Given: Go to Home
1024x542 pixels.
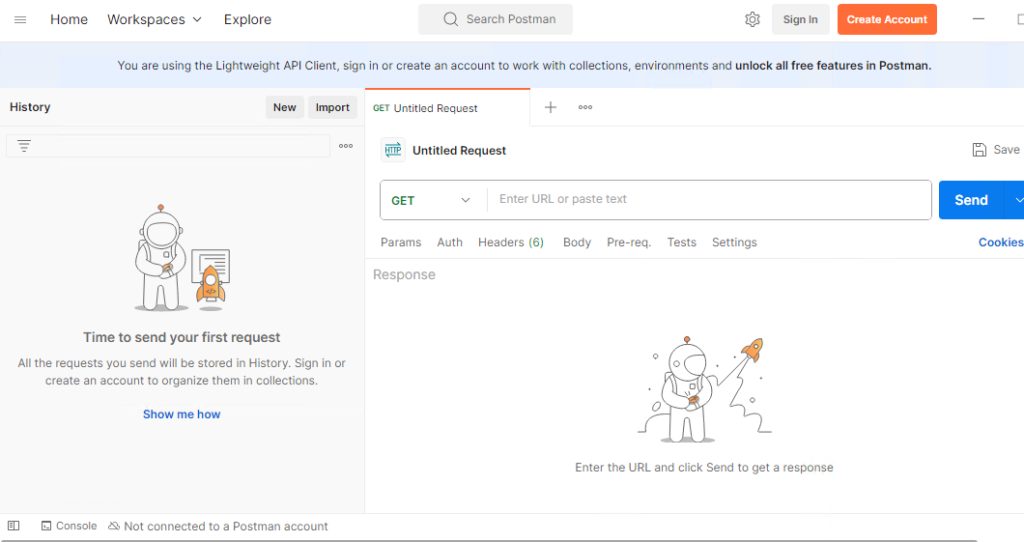Looking at the screenshot, I should 69,20.
